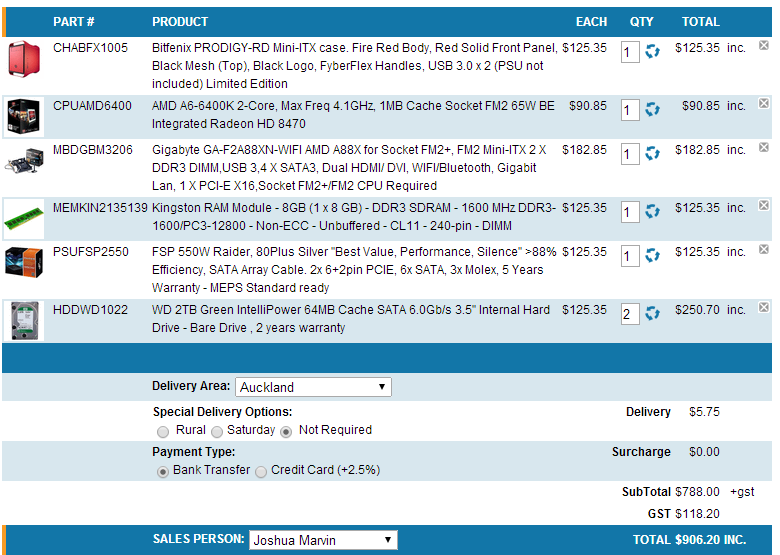Remove PSUFSP2550 power supply from the cart
This screenshot has height=555, width=780.
coord(764,249)
